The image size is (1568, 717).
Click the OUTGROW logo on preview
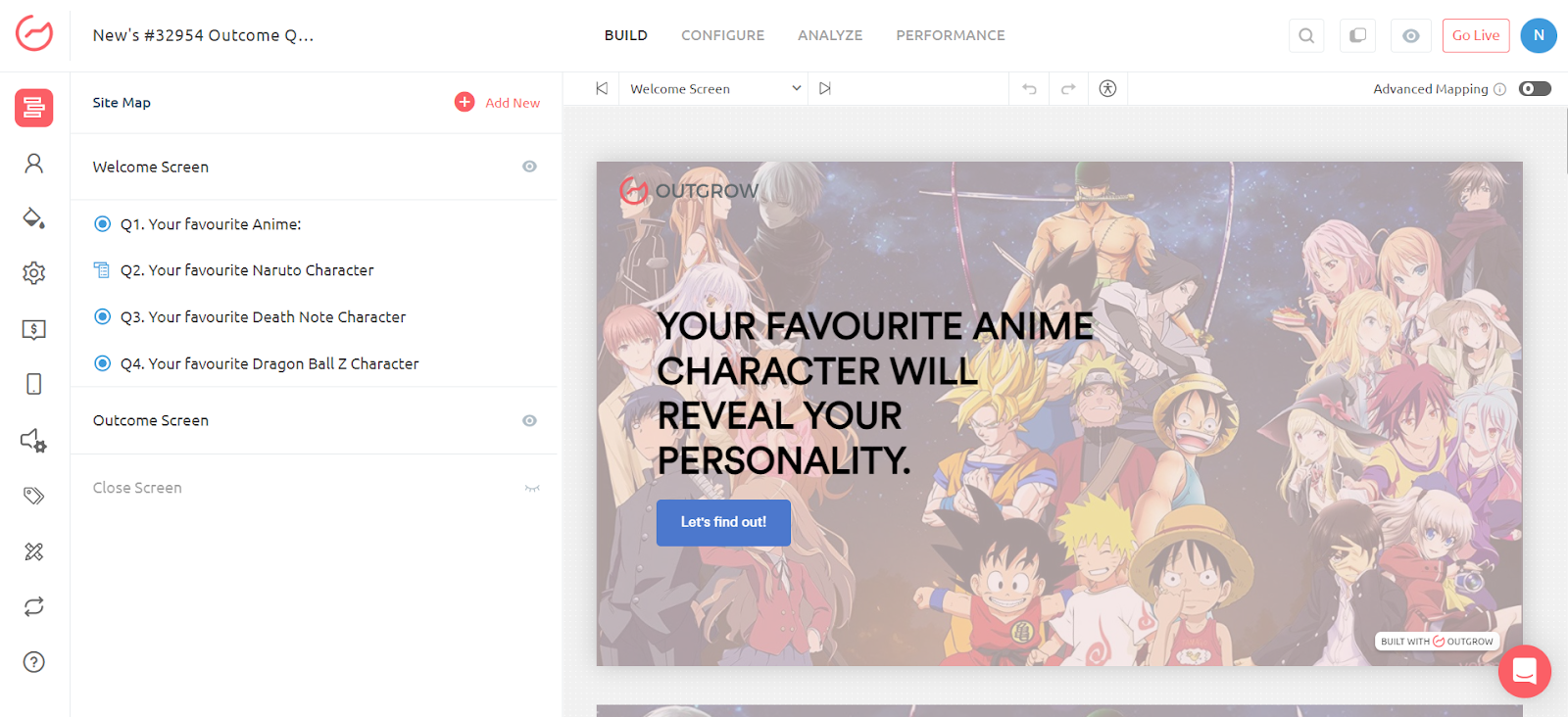pos(689,190)
